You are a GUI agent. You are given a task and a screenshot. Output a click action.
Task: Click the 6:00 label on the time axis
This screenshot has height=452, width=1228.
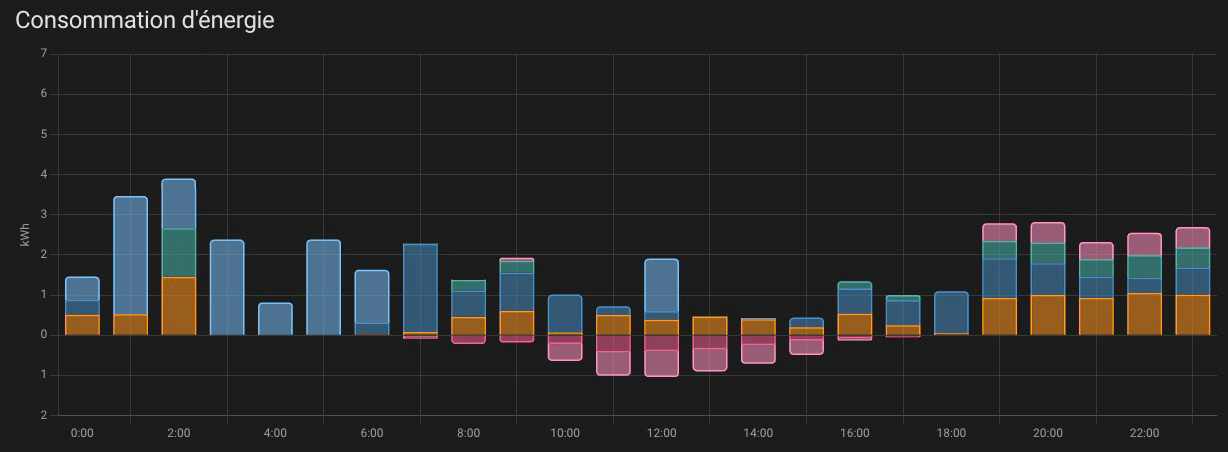371,433
